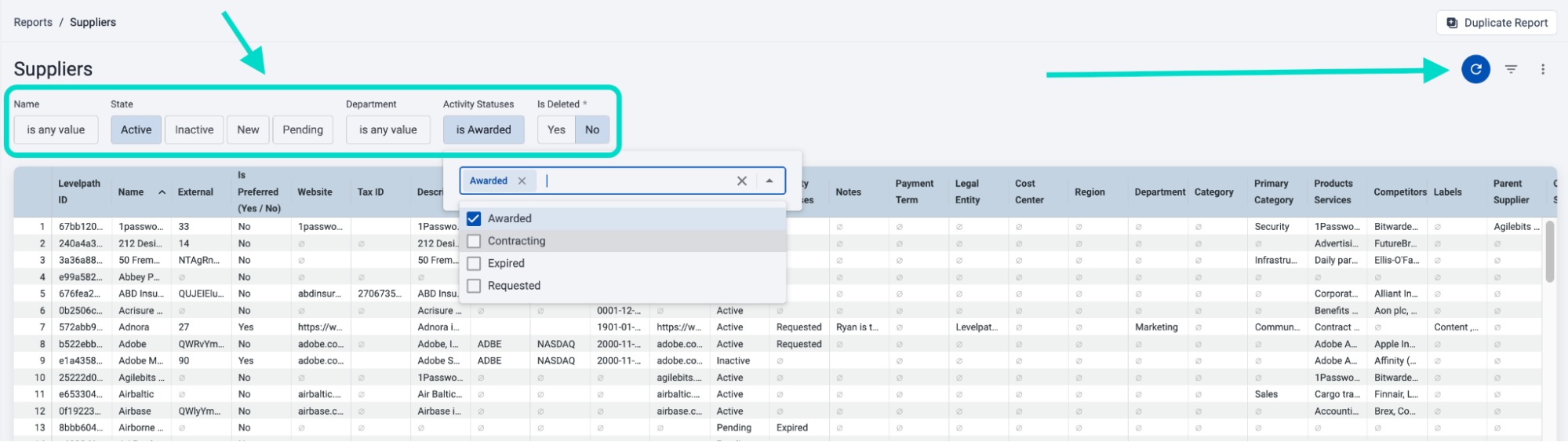Clear all selections in the dropdown field
The image size is (1568, 442).
point(741,181)
